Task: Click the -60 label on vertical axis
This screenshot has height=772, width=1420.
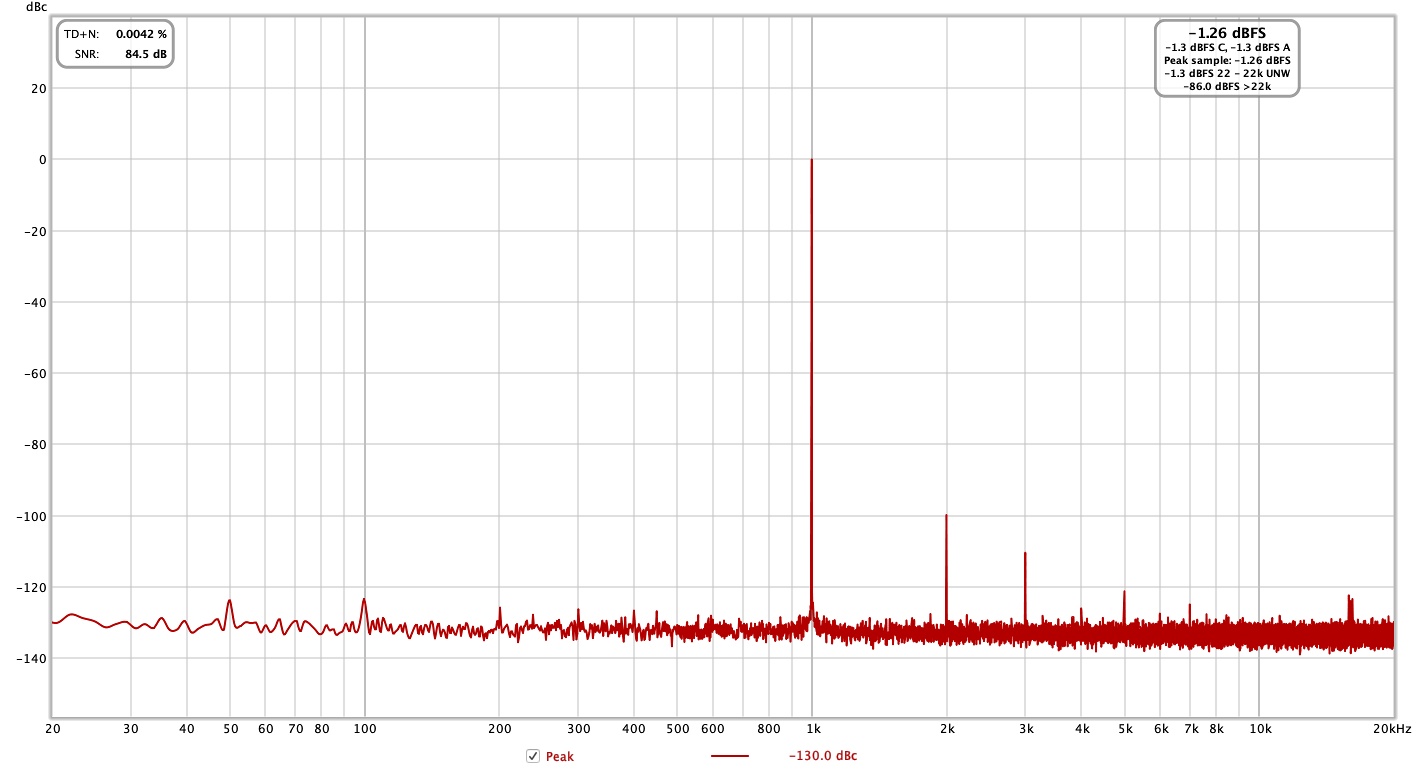Action: [x=36, y=373]
